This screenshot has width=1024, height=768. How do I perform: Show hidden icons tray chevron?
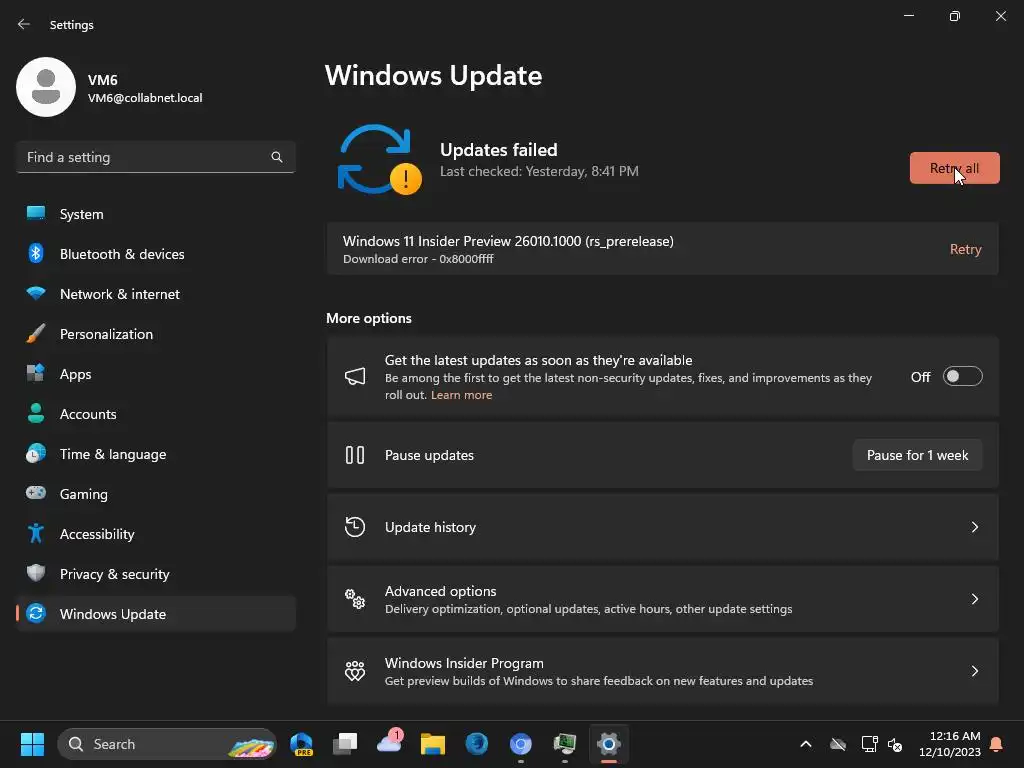point(806,744)
